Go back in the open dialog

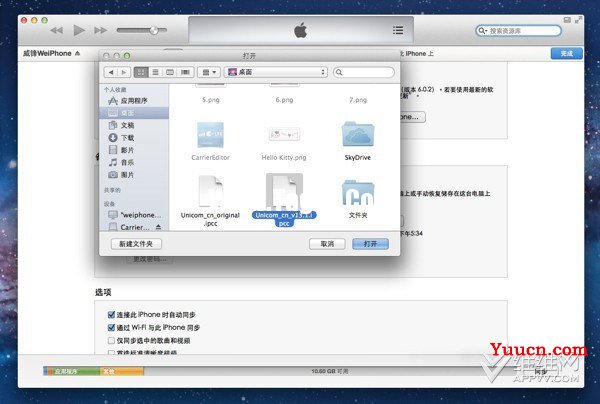[111, 72]
